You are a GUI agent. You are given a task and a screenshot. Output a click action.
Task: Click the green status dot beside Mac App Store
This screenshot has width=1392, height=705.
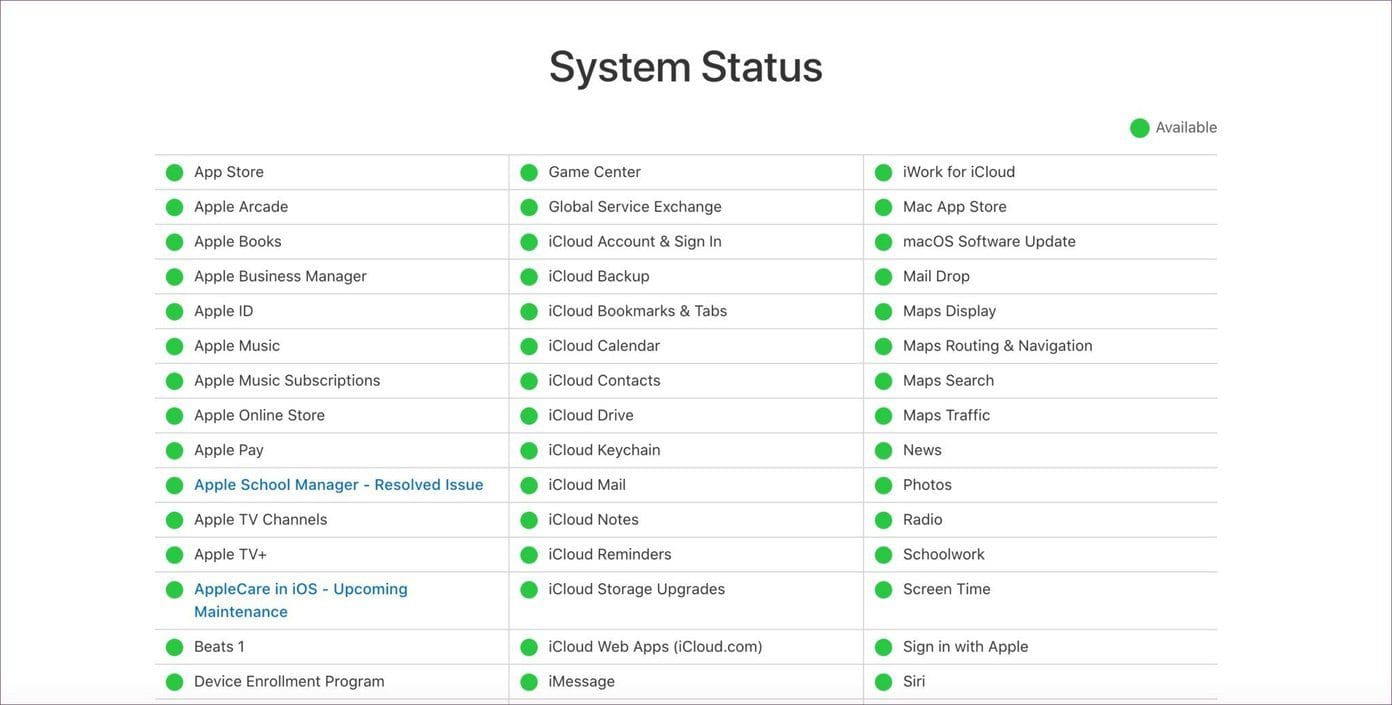[883, 207]
